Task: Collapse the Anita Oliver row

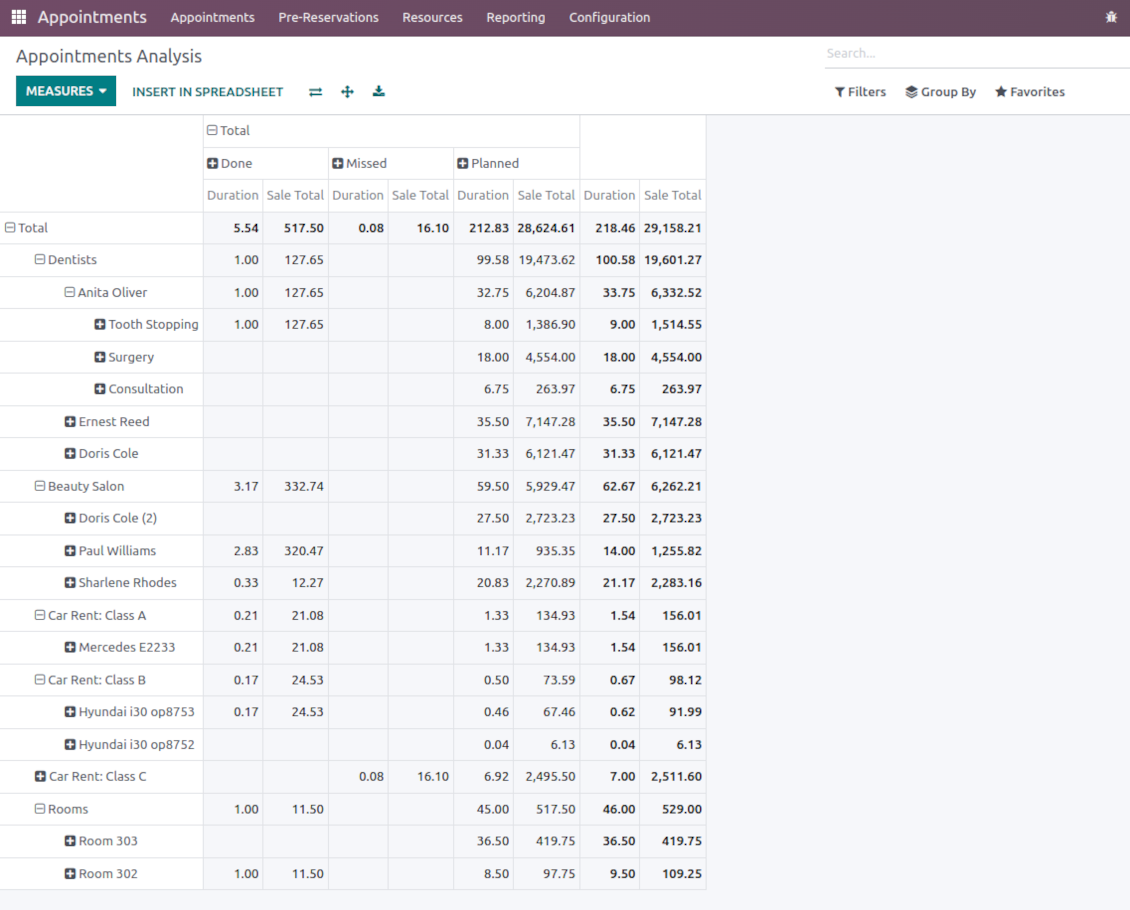Action: 106,293
